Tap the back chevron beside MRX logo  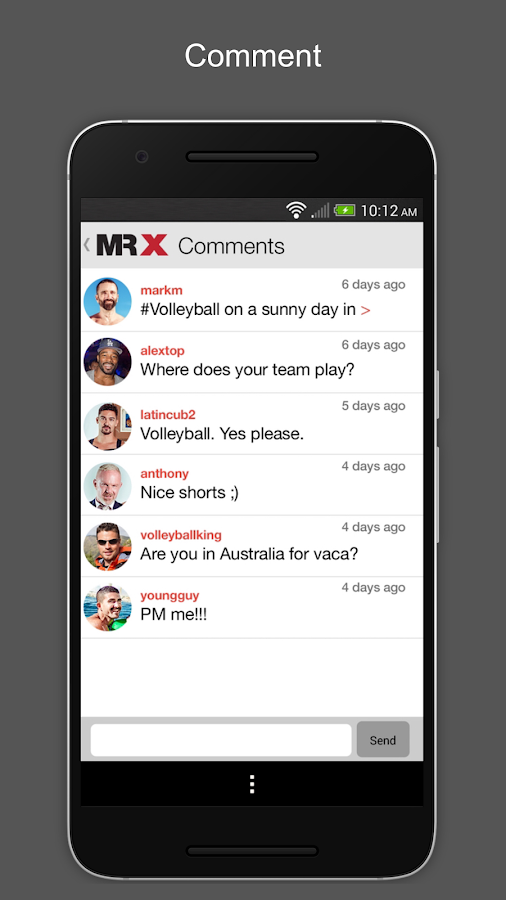(87, 245)
